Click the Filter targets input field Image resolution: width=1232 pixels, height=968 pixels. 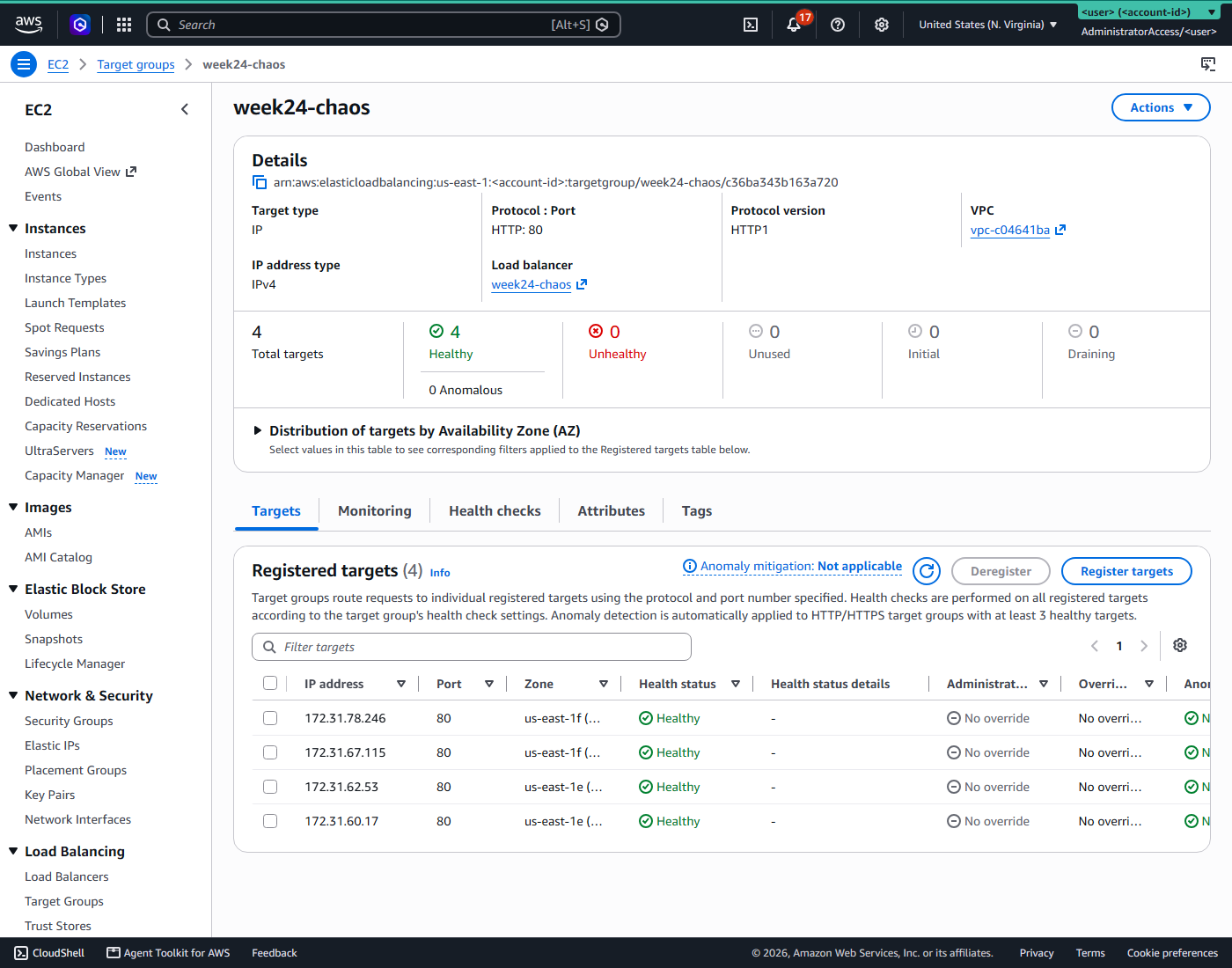[472, 647]
